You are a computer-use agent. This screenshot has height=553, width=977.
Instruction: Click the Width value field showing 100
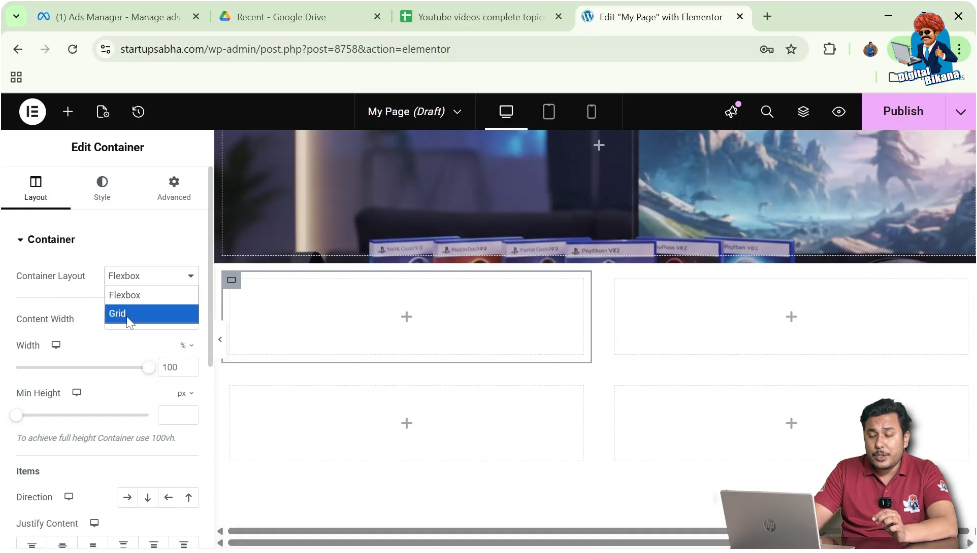tap(178, 367)
